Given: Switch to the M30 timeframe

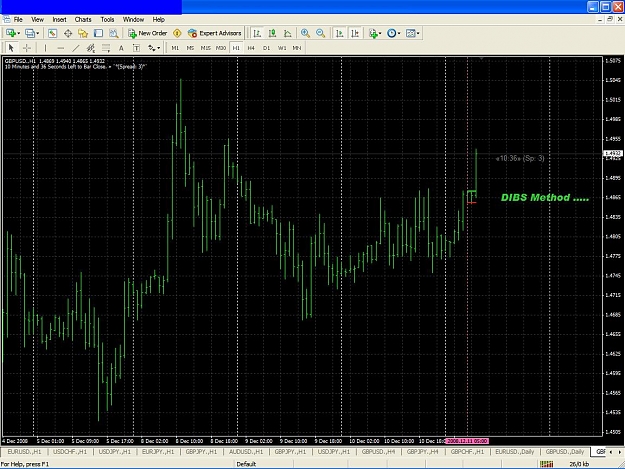Looking at the screenshot, I should pos(220,48).
